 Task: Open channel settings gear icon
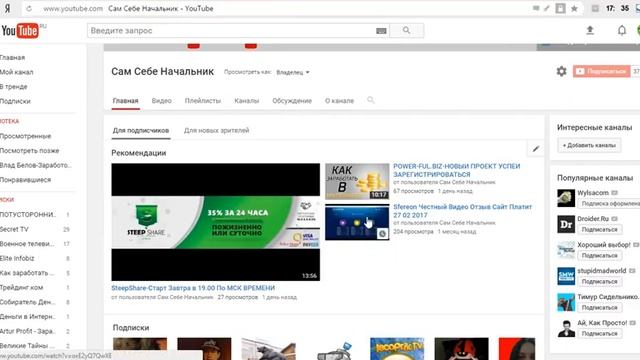tap(562, 71)
